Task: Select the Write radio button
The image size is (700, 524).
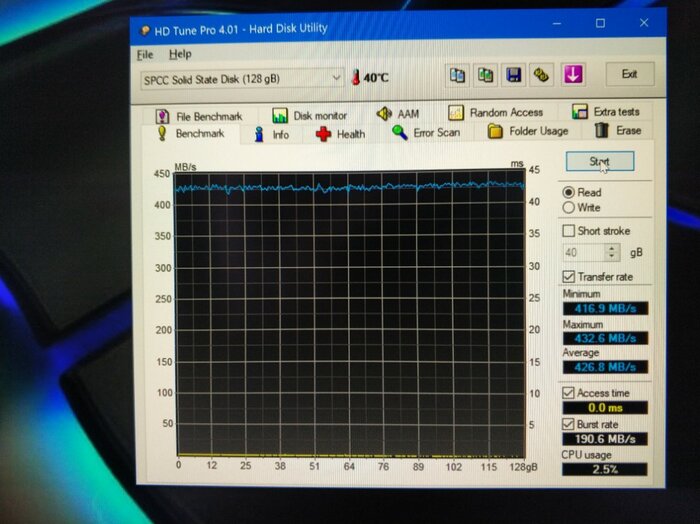Action: click(568, 208)
